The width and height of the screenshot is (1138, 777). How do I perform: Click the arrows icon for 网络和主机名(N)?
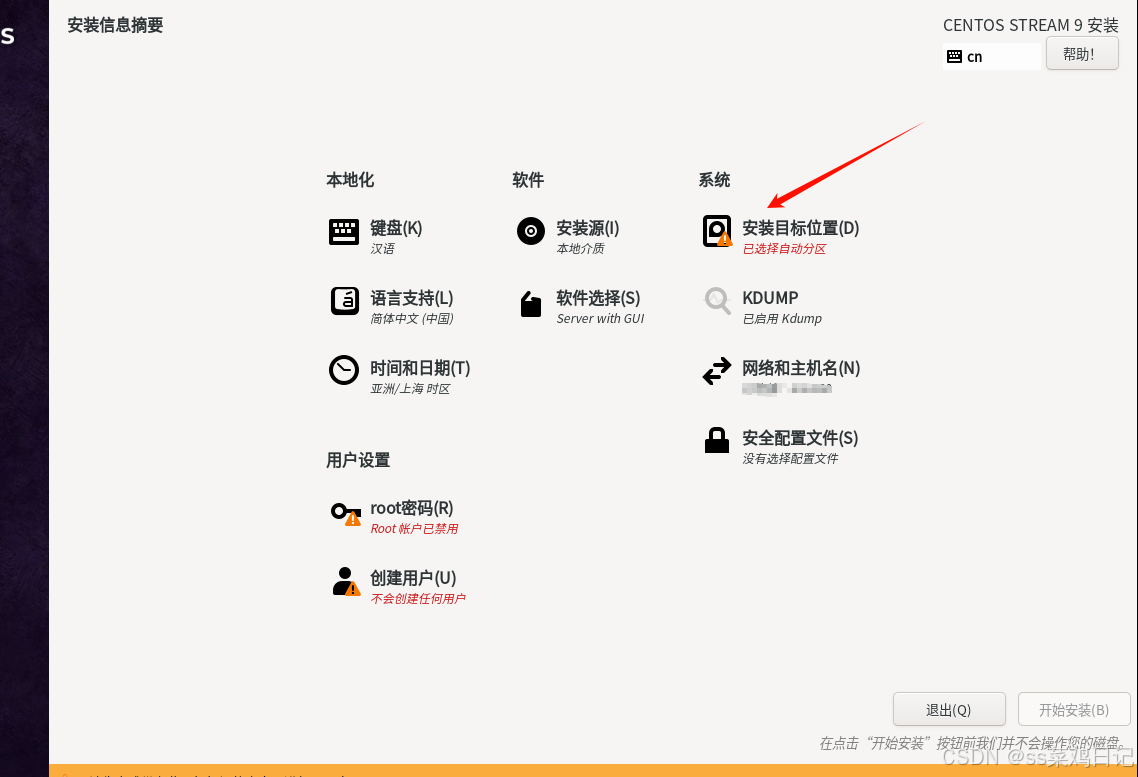(x=716, y=371)
